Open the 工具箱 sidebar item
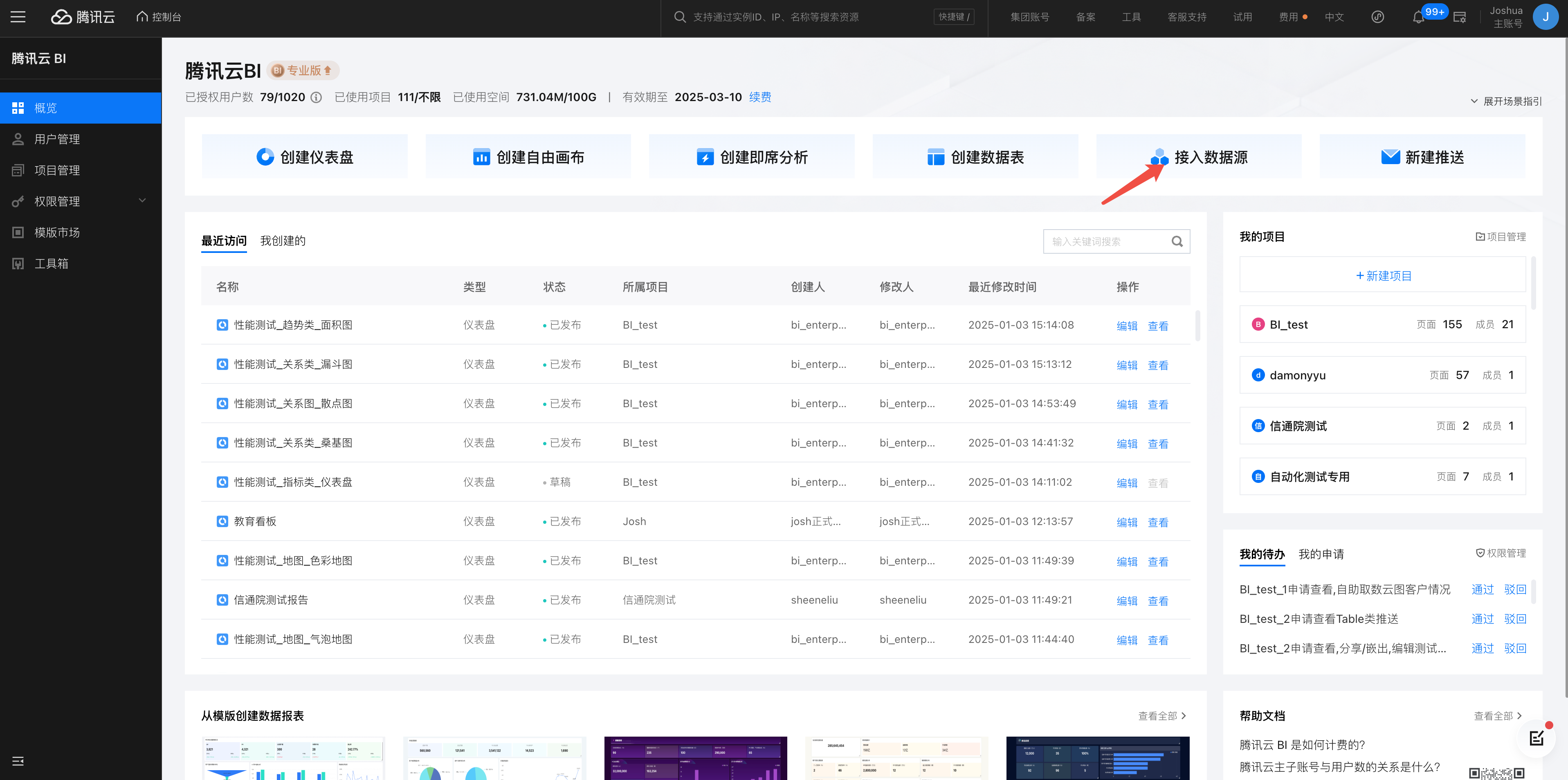The width and height of the screenshot is (1568, 780). pyautogui.click(x=51, y=264)
